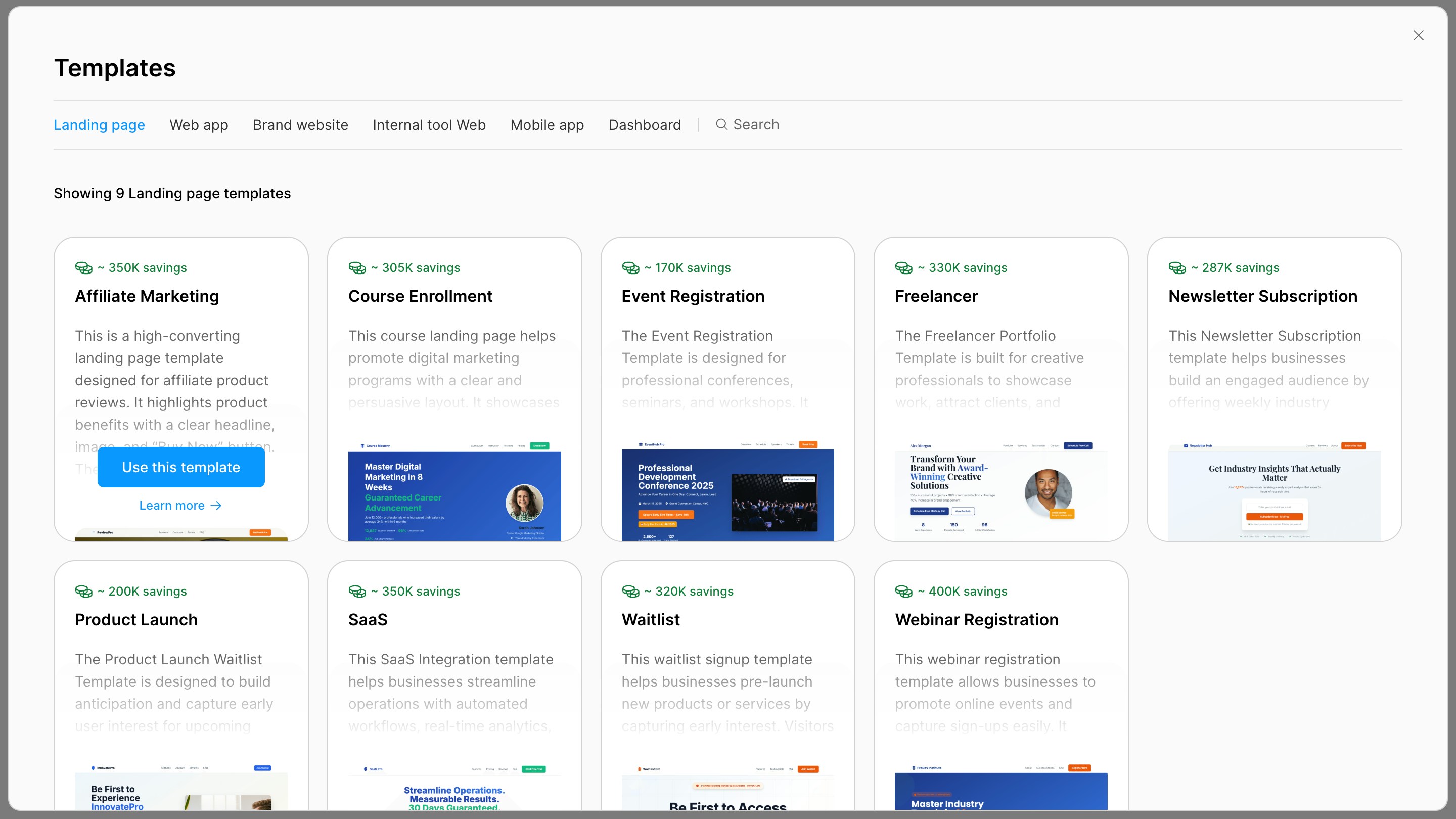Open the Dashboard tab
The height and width of the screenshot is (819, 1456).
click(645, 125)
